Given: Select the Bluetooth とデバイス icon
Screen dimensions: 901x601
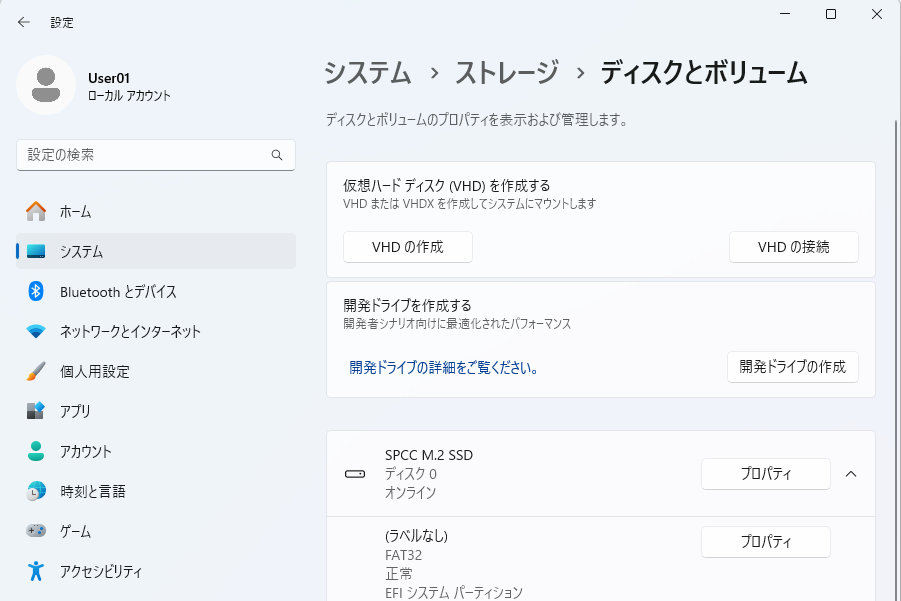Looking at the screenshot, I should click(x=36, y=291).
